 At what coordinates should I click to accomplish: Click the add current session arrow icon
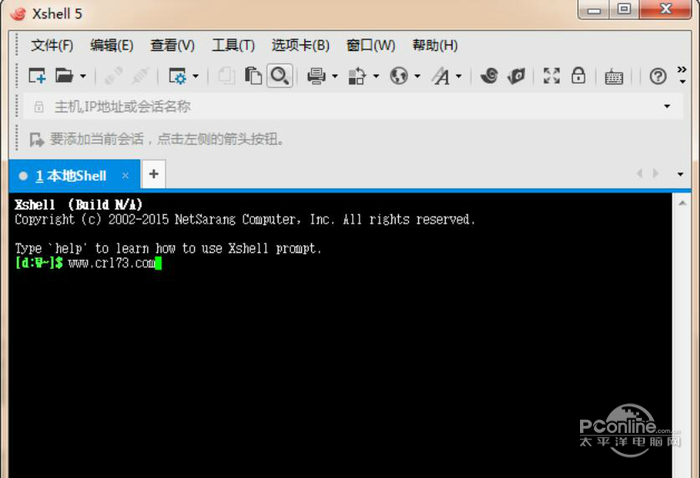[x=37, y=140]
